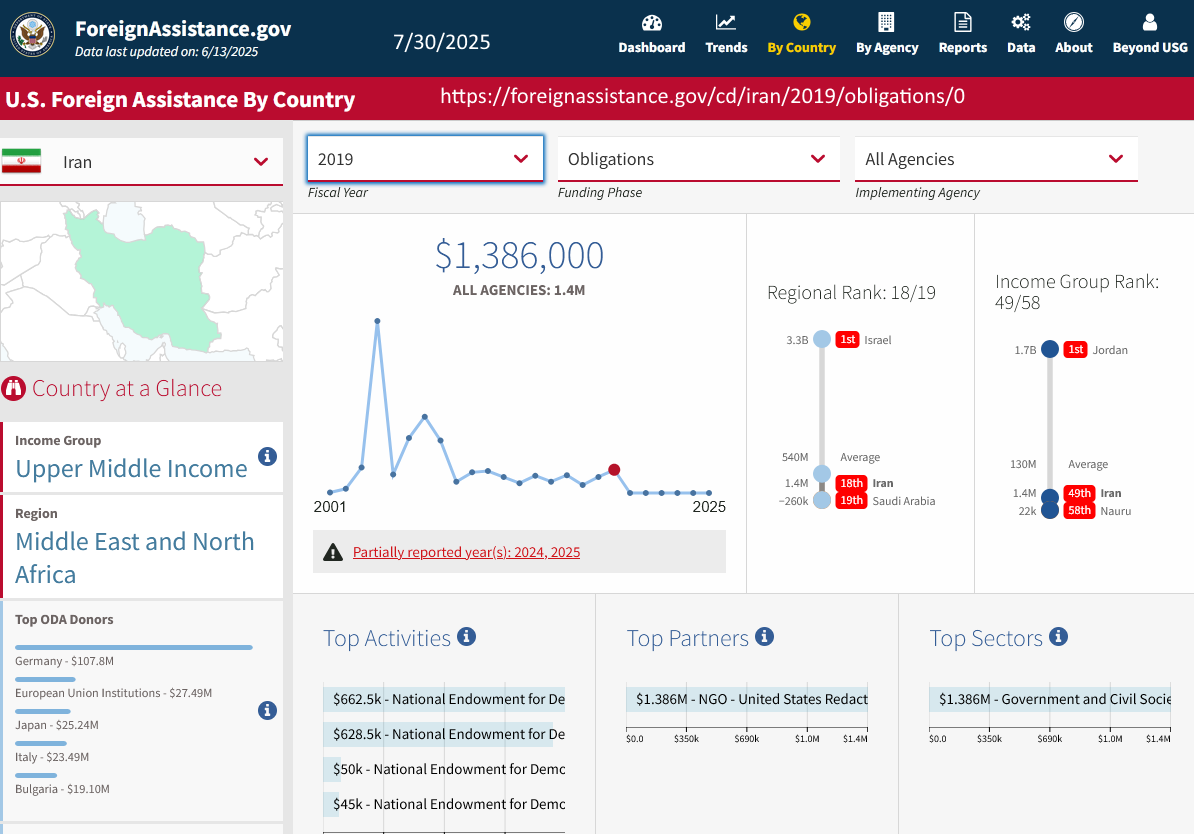
Task: Click the $50k National Endowment activity bar
Action: click(444, 769)
